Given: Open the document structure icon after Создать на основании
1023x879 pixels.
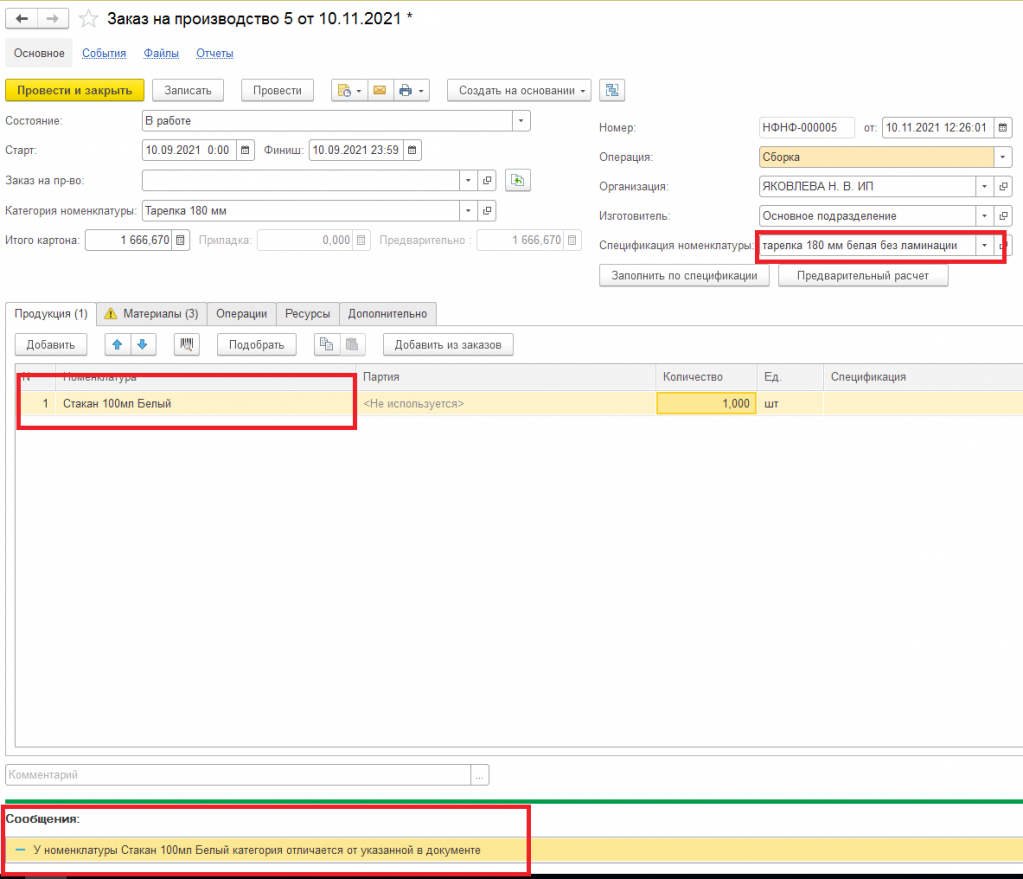Looking at the screenshot, I should (x=612, y=91).
